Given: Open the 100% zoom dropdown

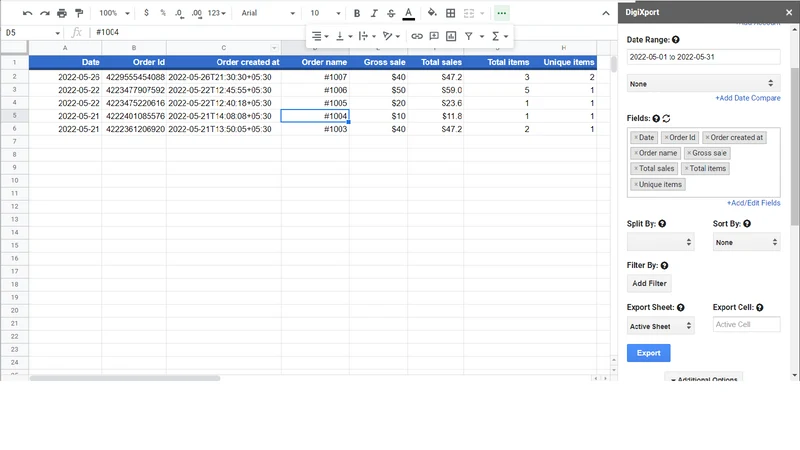Looking at the screenshot, I should [114, 13].
